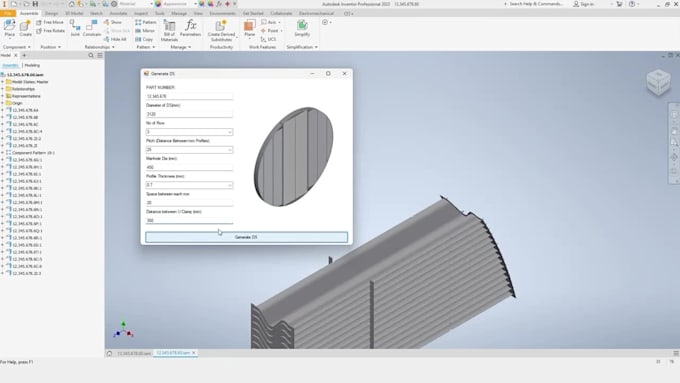Click the ViewCube in the viewport

[658, 82]
